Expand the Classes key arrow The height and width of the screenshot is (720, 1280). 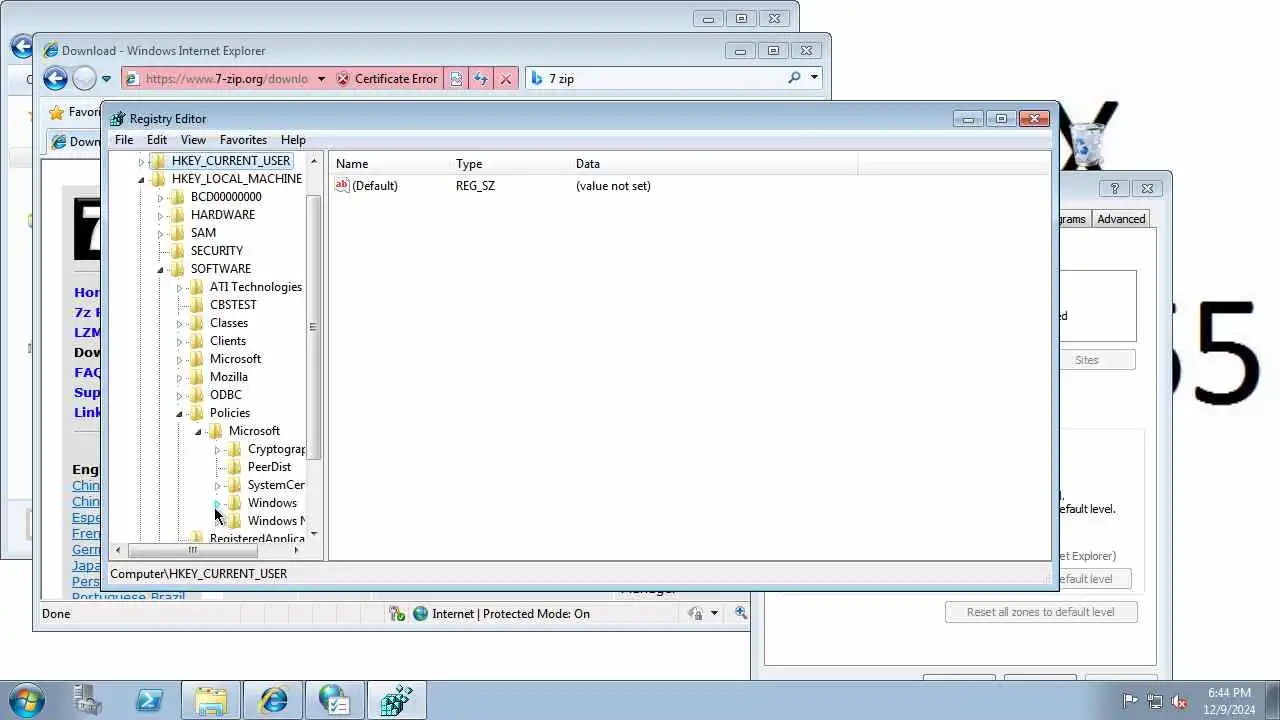pos(179,323)
